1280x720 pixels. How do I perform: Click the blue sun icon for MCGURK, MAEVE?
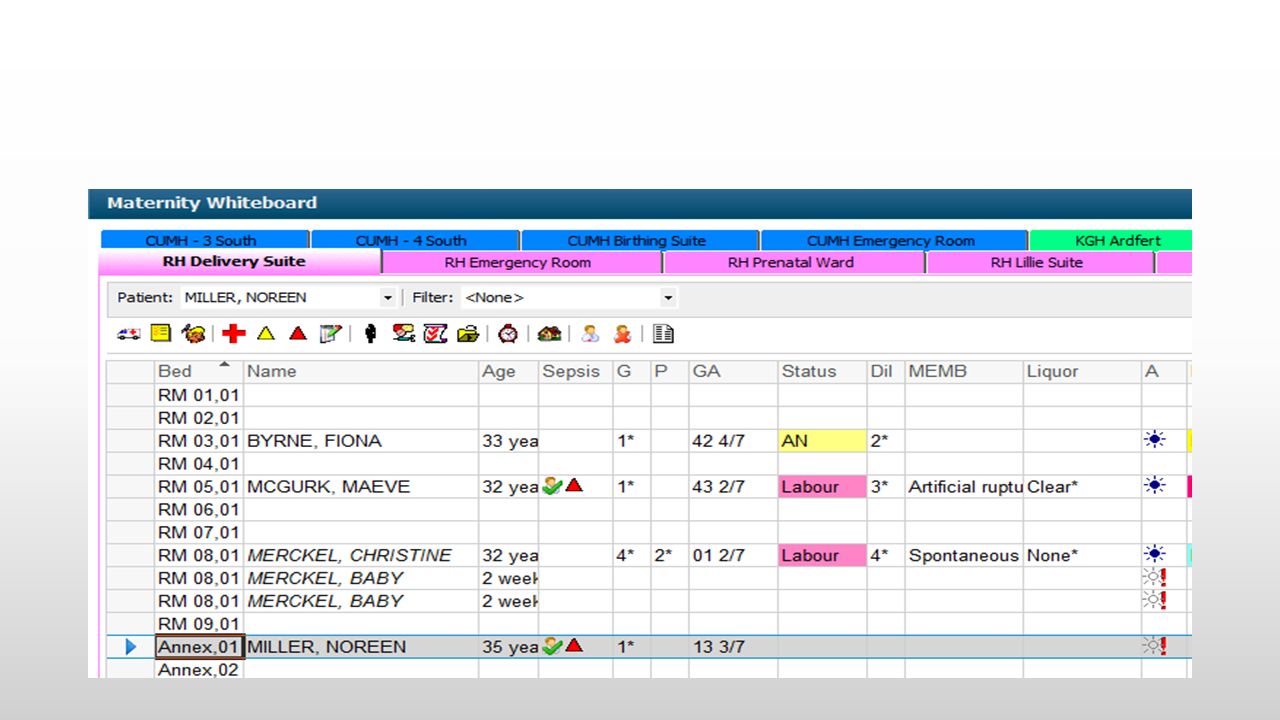(1155, 486)
